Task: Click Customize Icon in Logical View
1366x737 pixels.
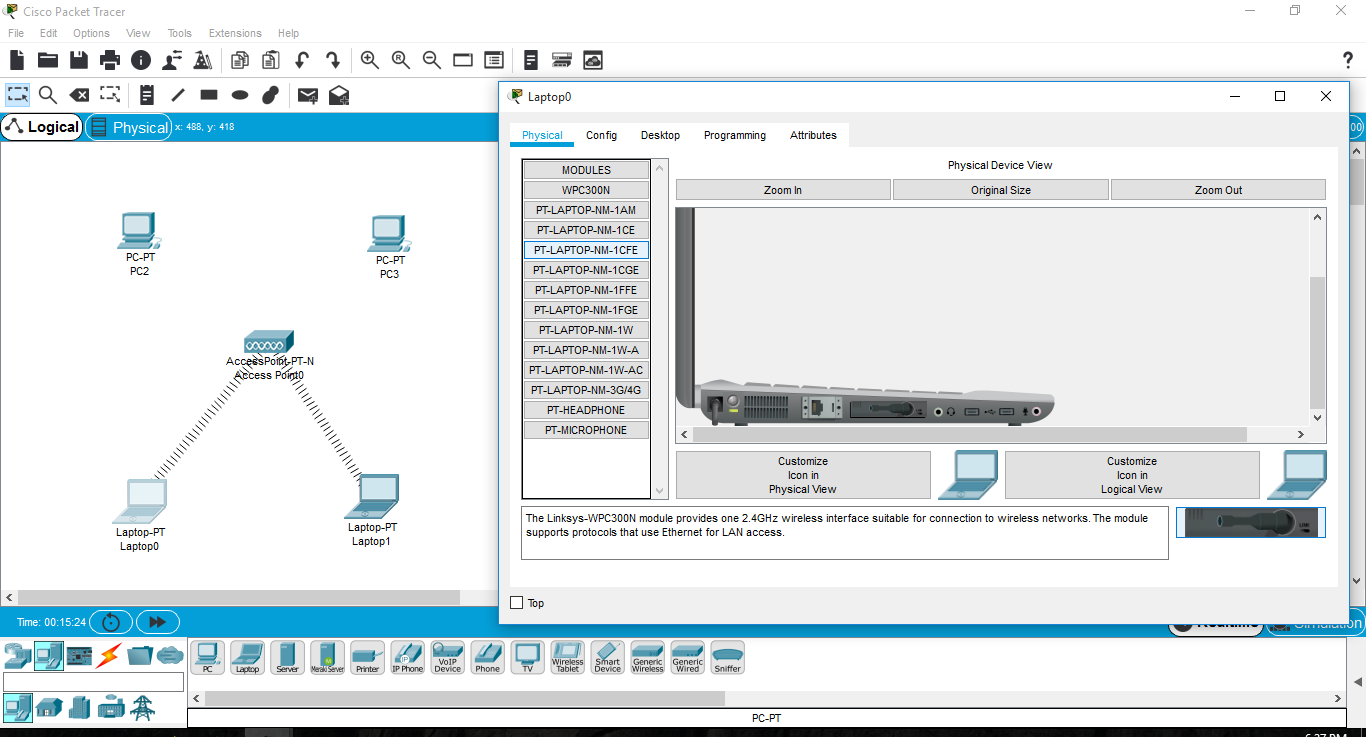Action: pyautogui.click(x=1132, y=475)
